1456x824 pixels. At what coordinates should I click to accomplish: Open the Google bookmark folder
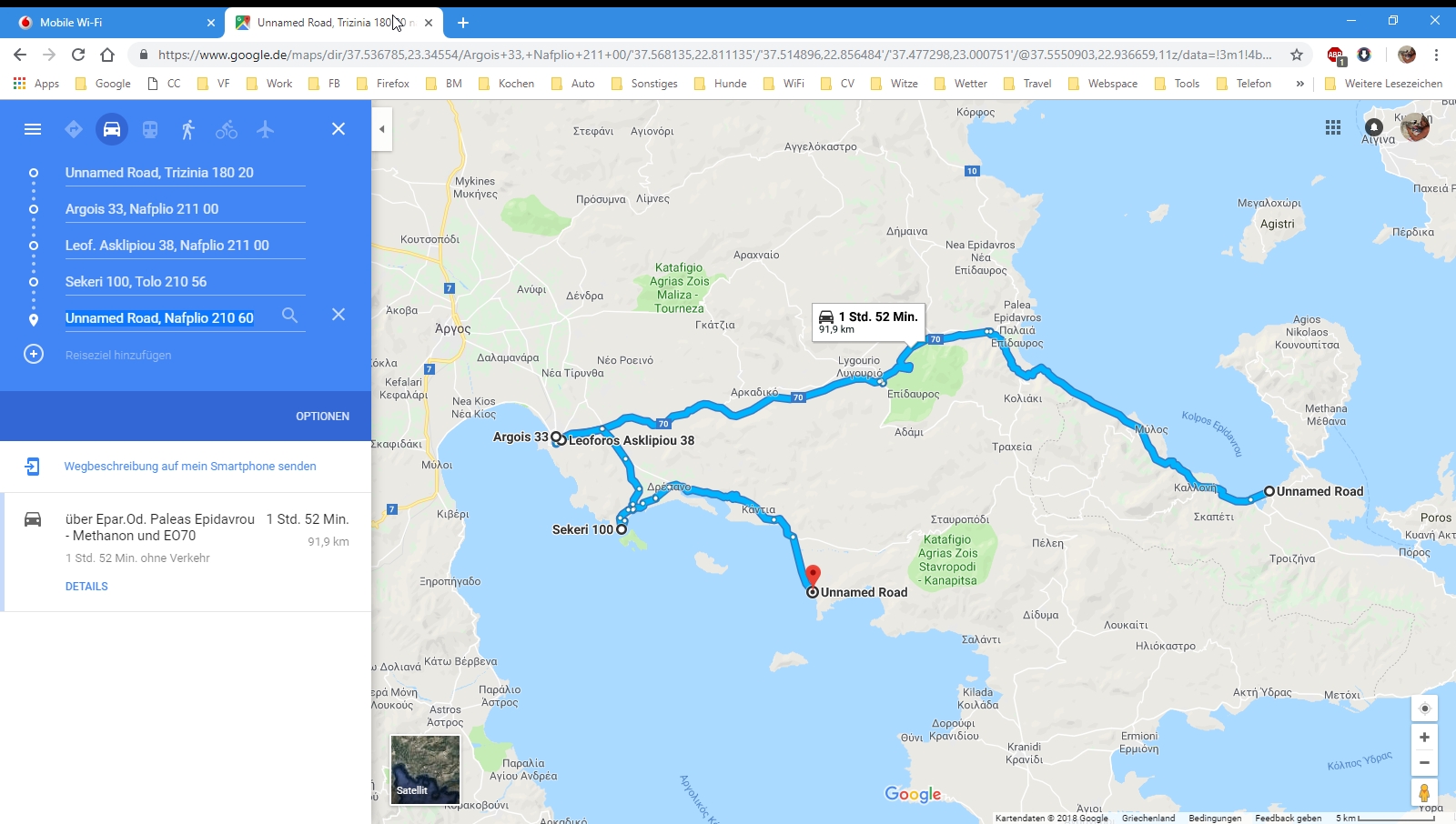(103, 84)
